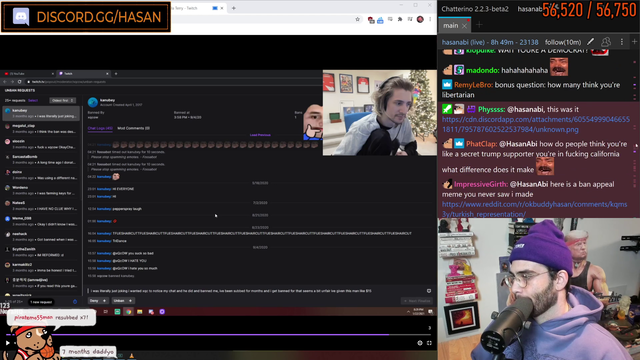
Task: Open the Chrome three-dot menu
Action: [430, 19]
